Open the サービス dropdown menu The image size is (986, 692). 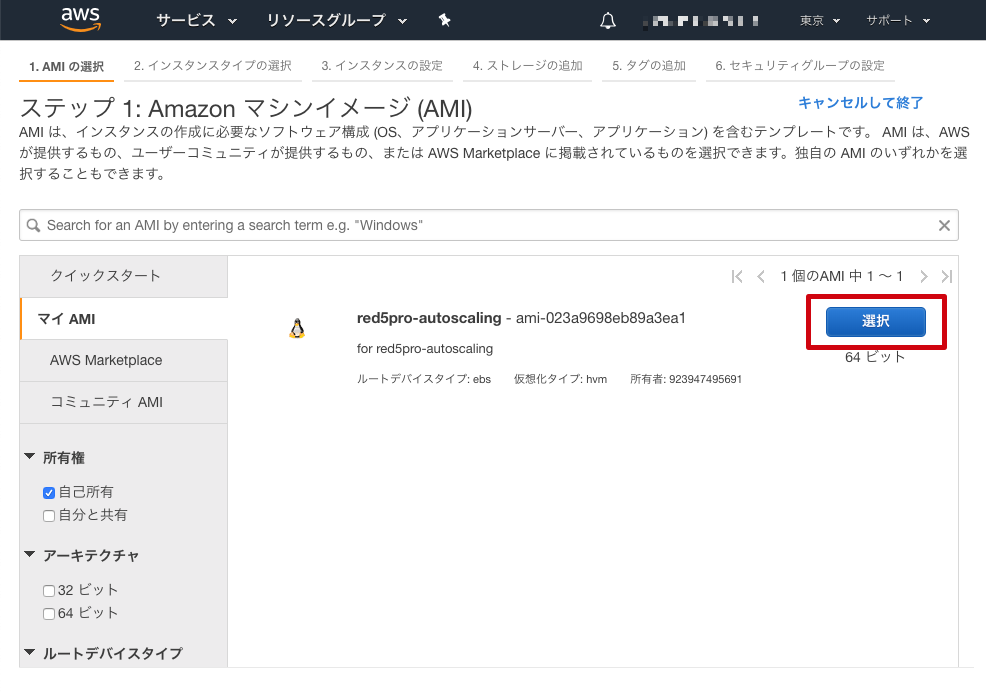(196, 21)
